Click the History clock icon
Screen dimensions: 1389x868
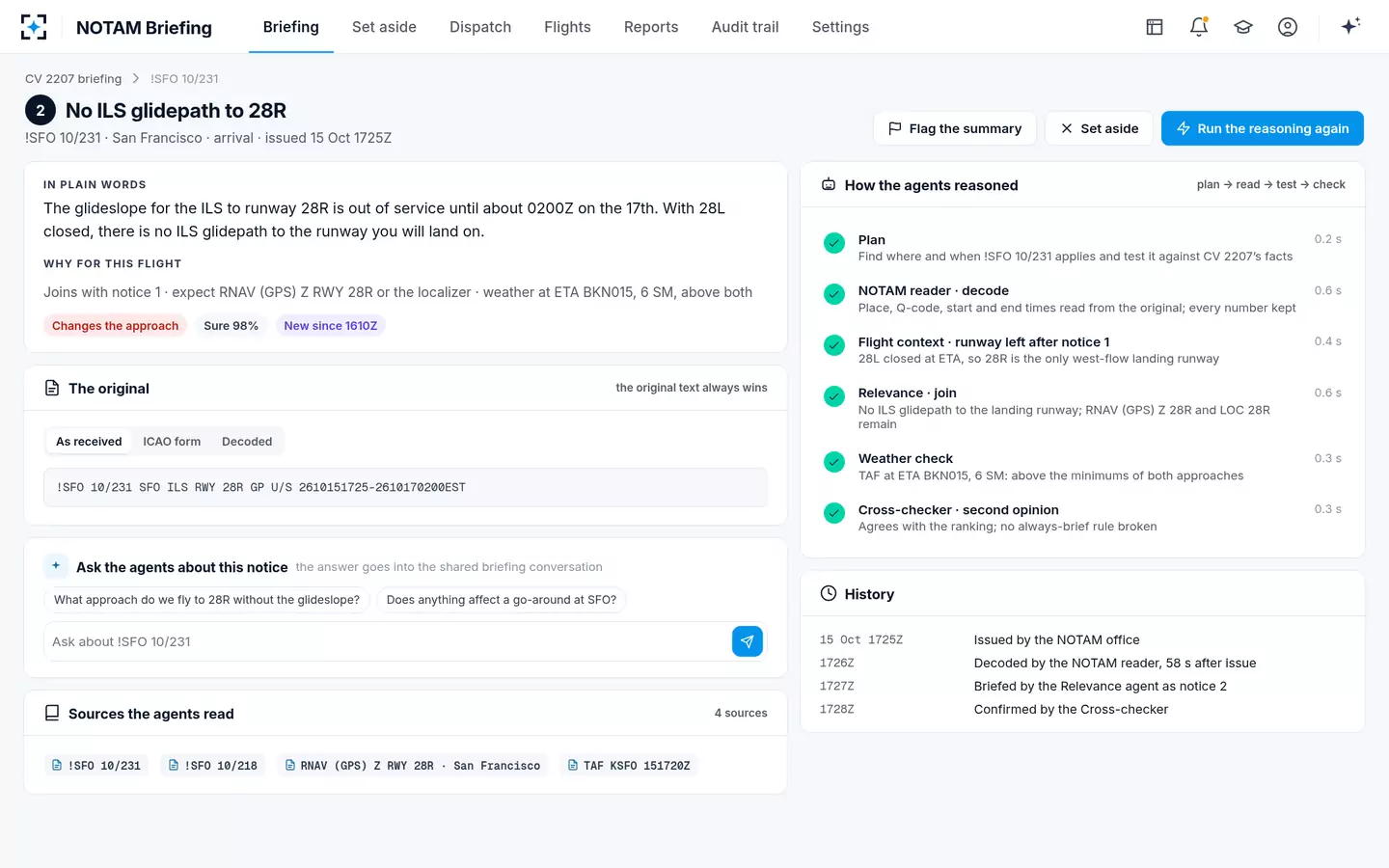[829, 594]
